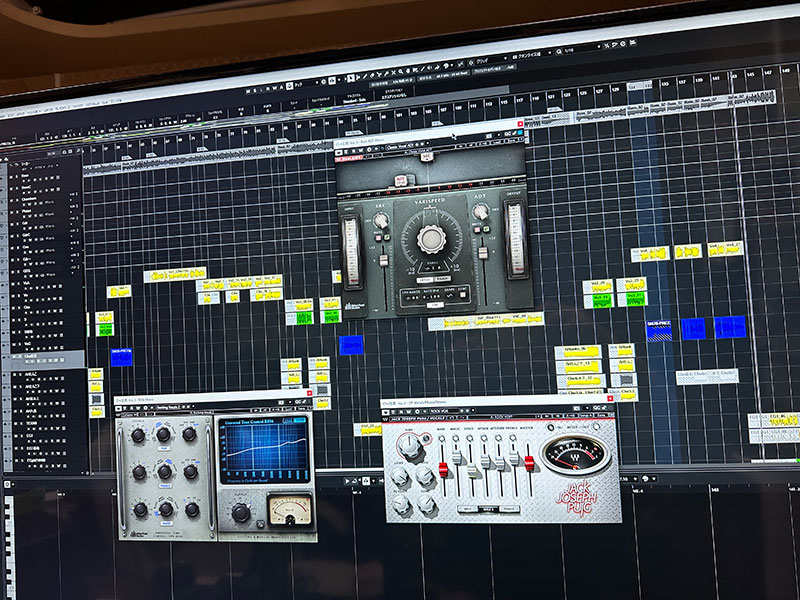Toggle the Treble band button in the RS56
Image resolution: width=800 pixels, height=600 pixels.
click(x=165, y=486)
